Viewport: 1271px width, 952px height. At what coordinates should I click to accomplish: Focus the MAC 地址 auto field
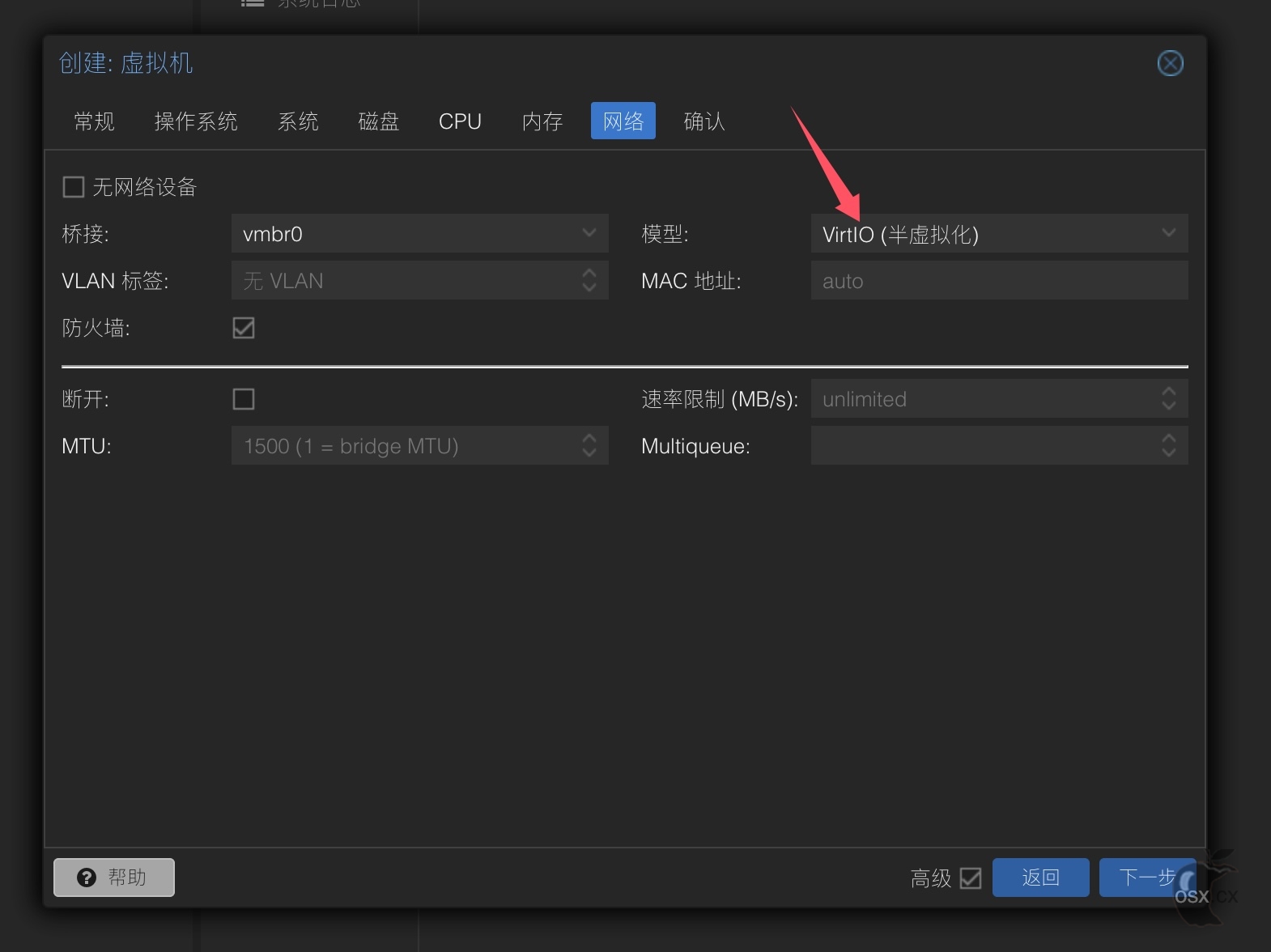pyautogui.click(x=999, y=280)
